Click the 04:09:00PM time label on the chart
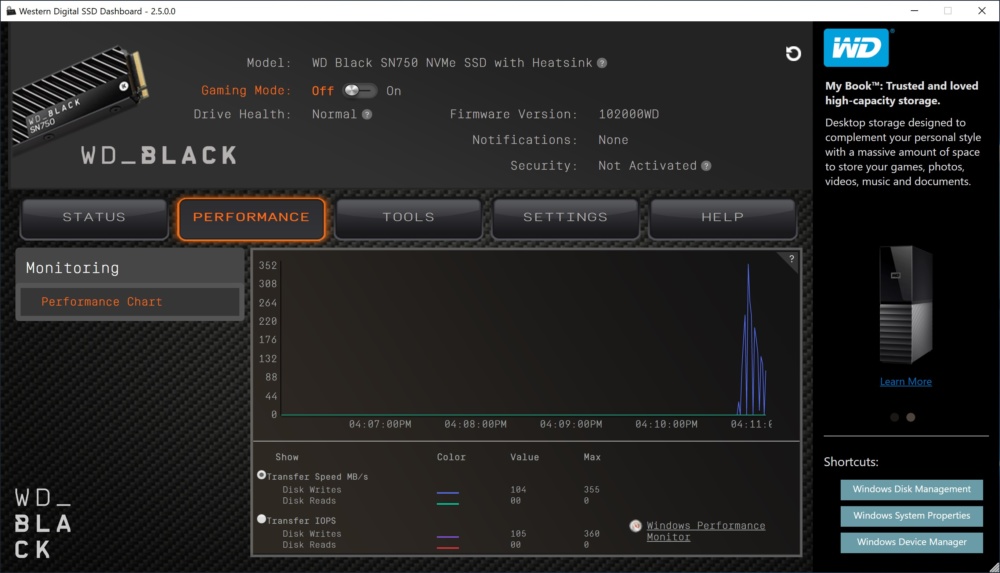The height and width of the screenshot is (573, 1000). click(571, 424)
